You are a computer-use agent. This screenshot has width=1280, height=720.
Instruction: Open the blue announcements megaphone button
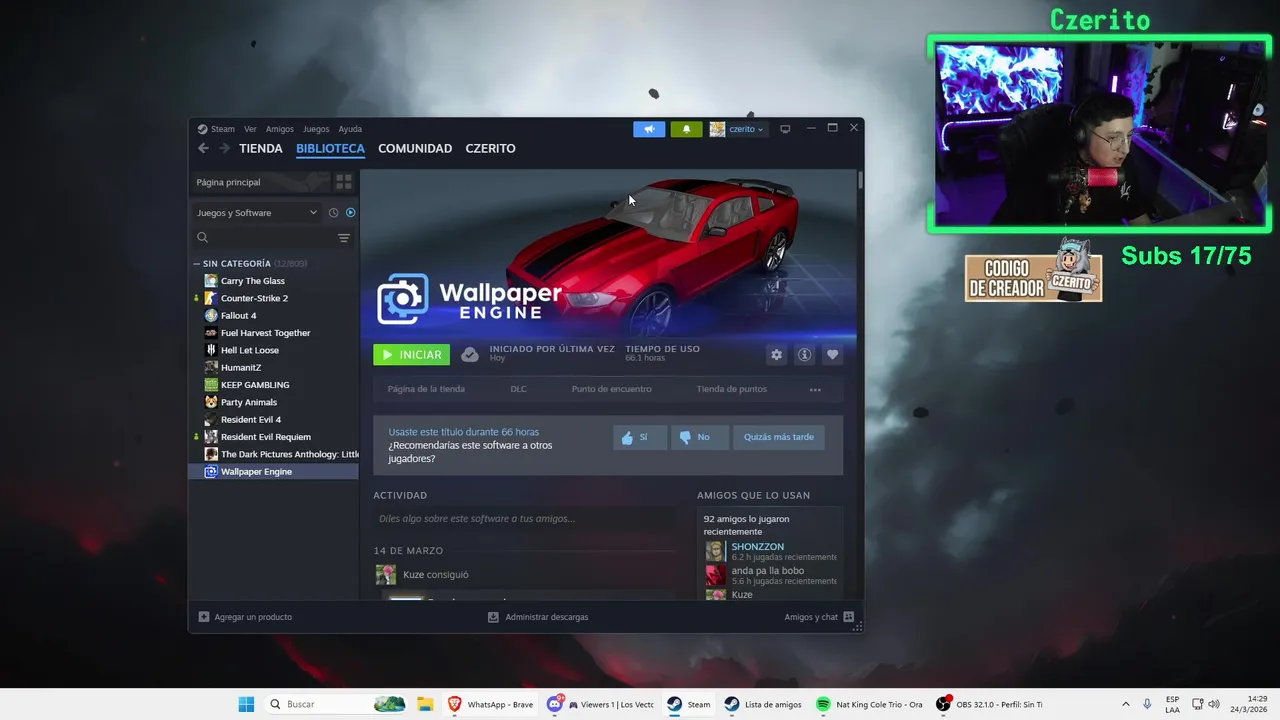(649, 129)
